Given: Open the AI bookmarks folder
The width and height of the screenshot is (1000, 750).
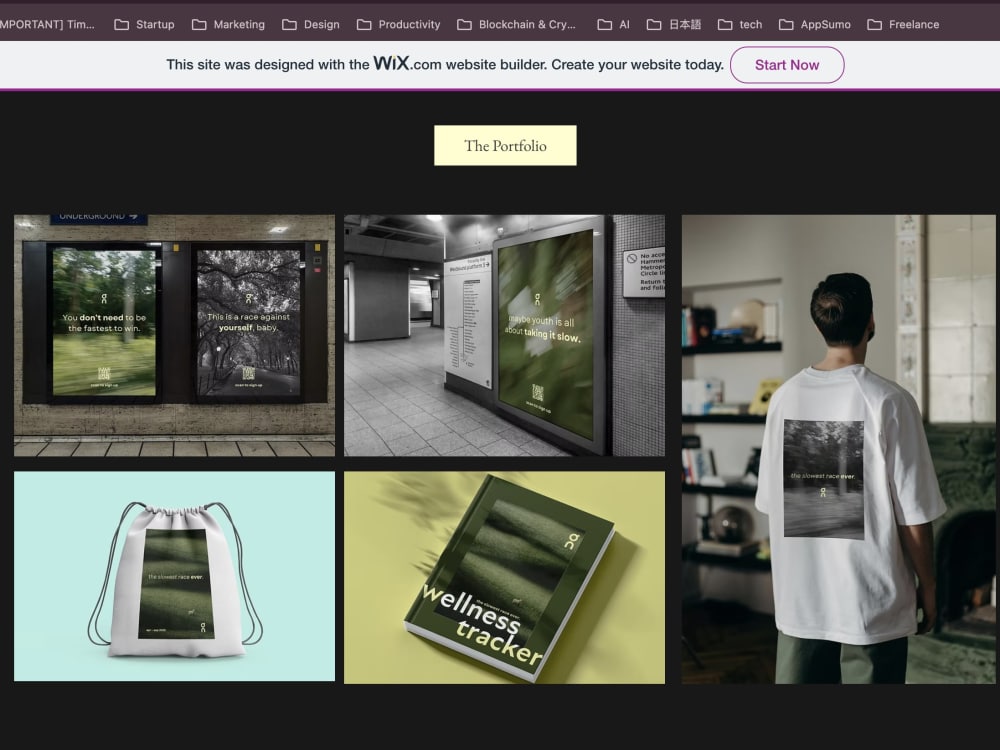Looking at the screenshot, I should (x=614, y=24).
